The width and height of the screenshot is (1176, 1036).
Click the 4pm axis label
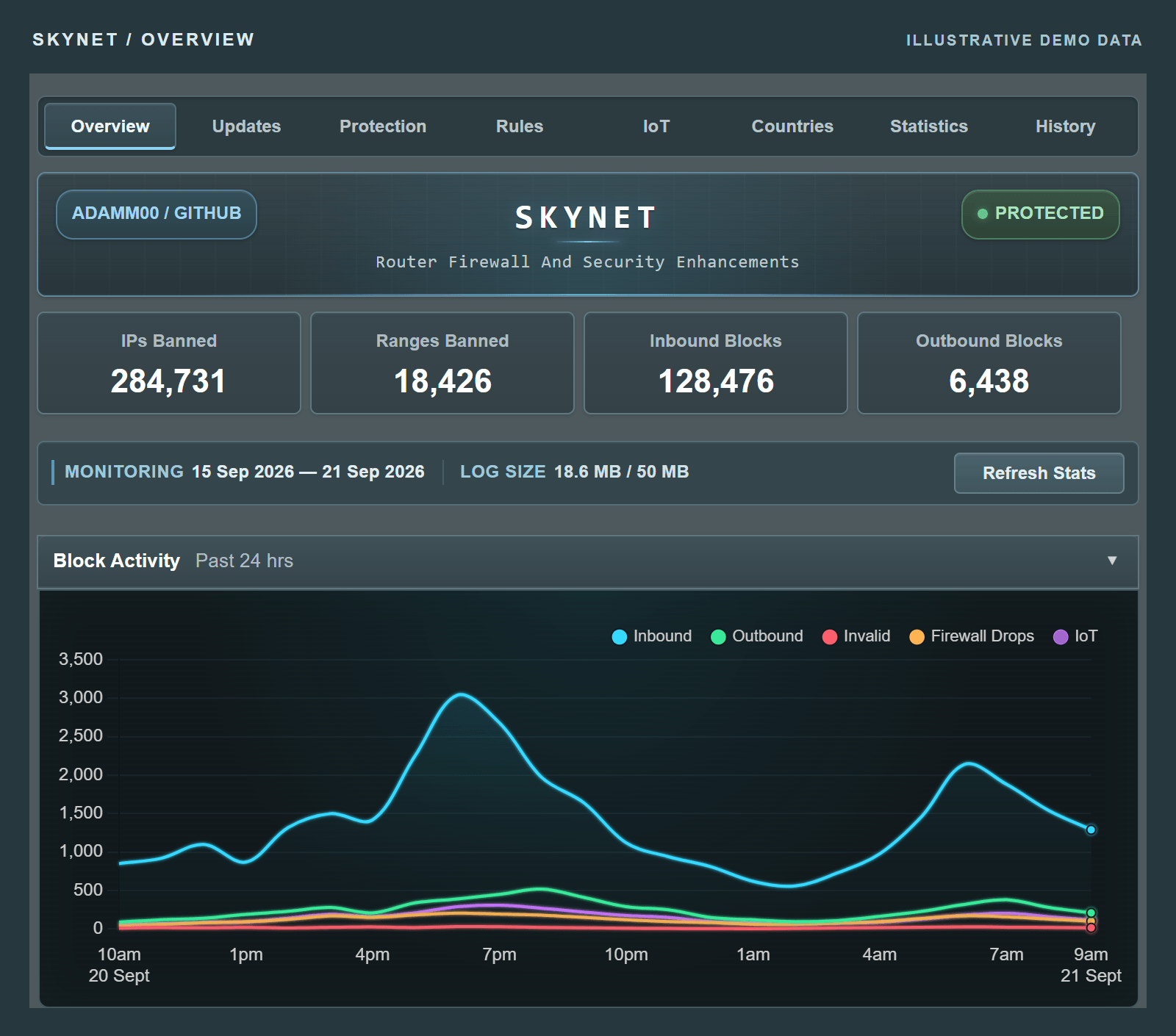[x=373, y=954]
